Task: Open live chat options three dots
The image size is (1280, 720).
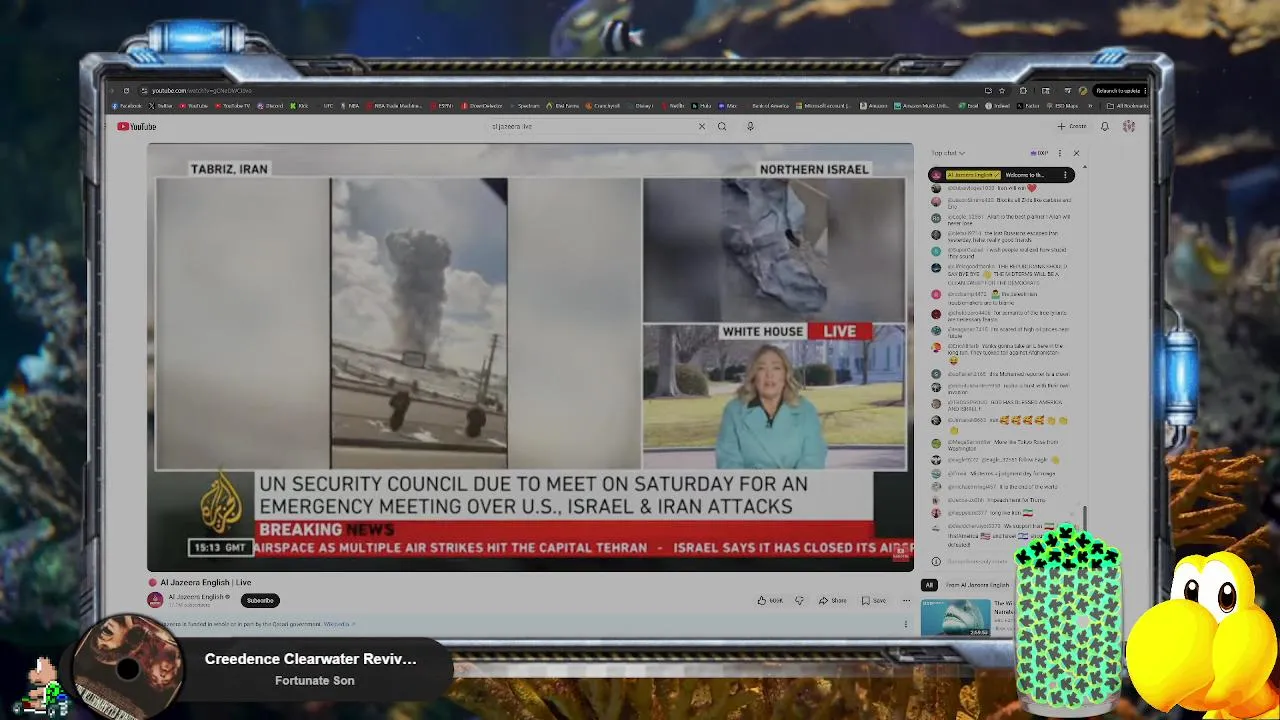Action: (x=1059, y=153)
